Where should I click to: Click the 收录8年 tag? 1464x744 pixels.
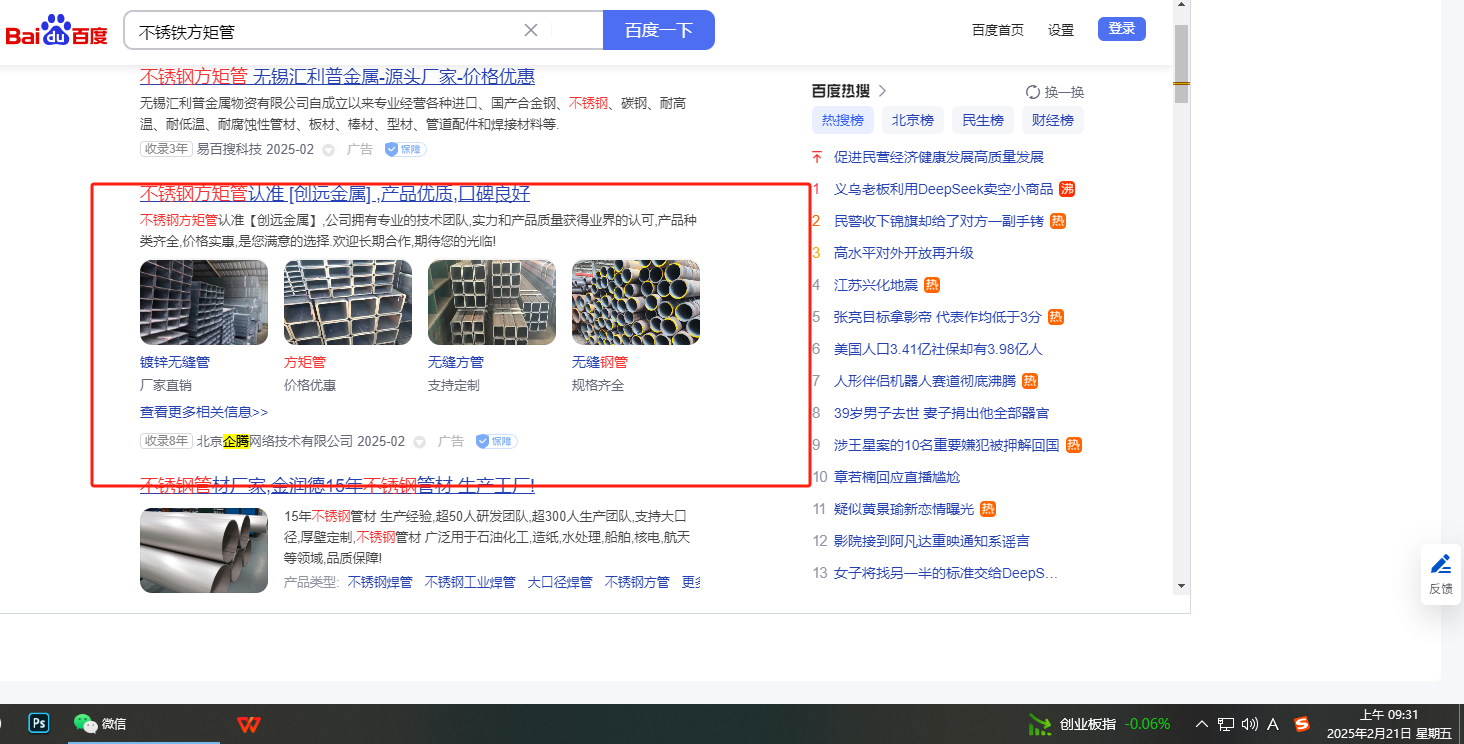coord(165,441)
